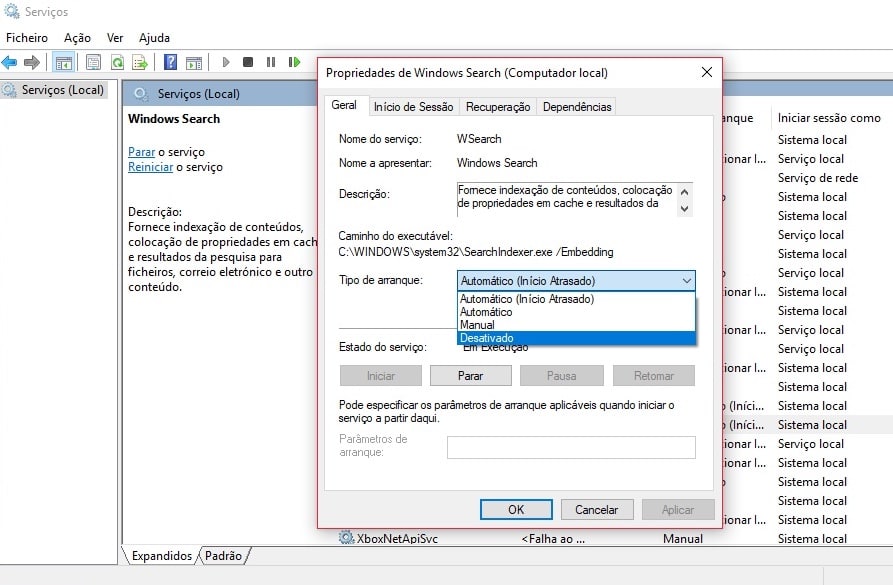Click the Serviços (Local) header icon
The height and width of the screenshot is (585, 893).
141,93
